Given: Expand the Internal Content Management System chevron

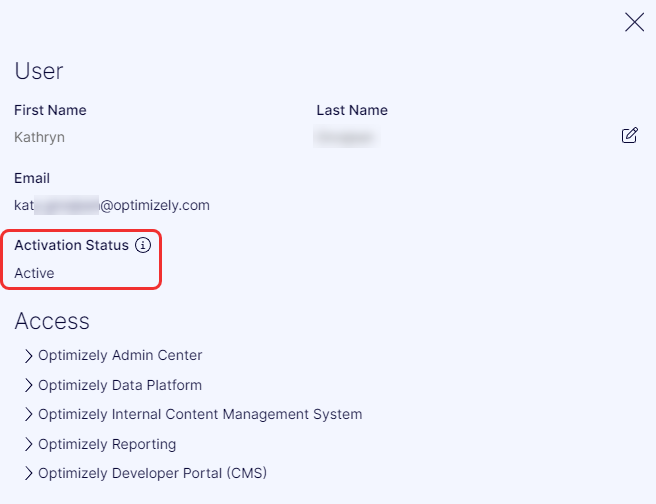Looking at the screenshot, I should pyautogui.click(x=28, y=414).
